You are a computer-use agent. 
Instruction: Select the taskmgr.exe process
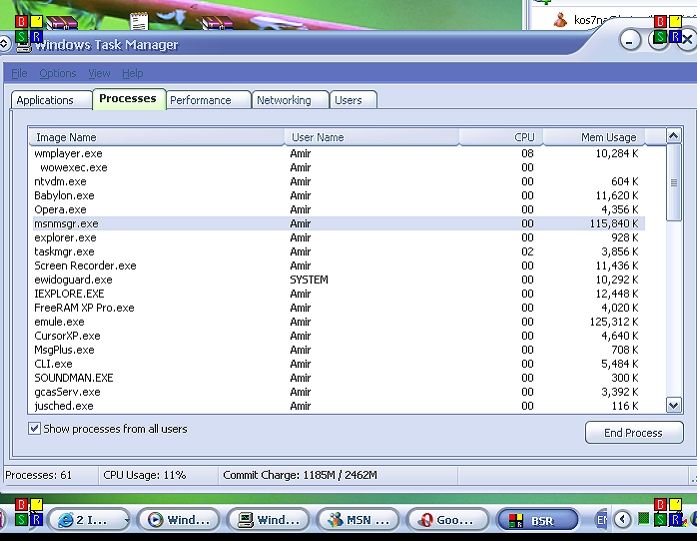[x=339, y=252]
